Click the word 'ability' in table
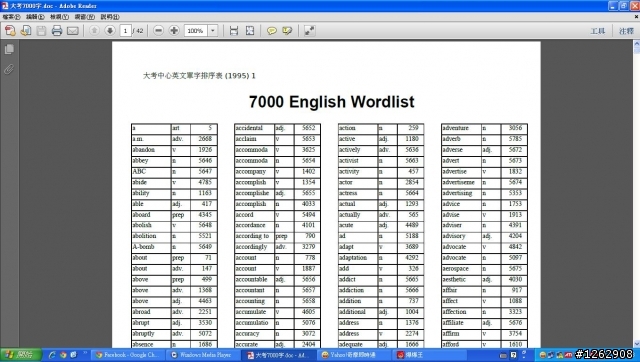 pyautogui.click(x=141, y=193)
